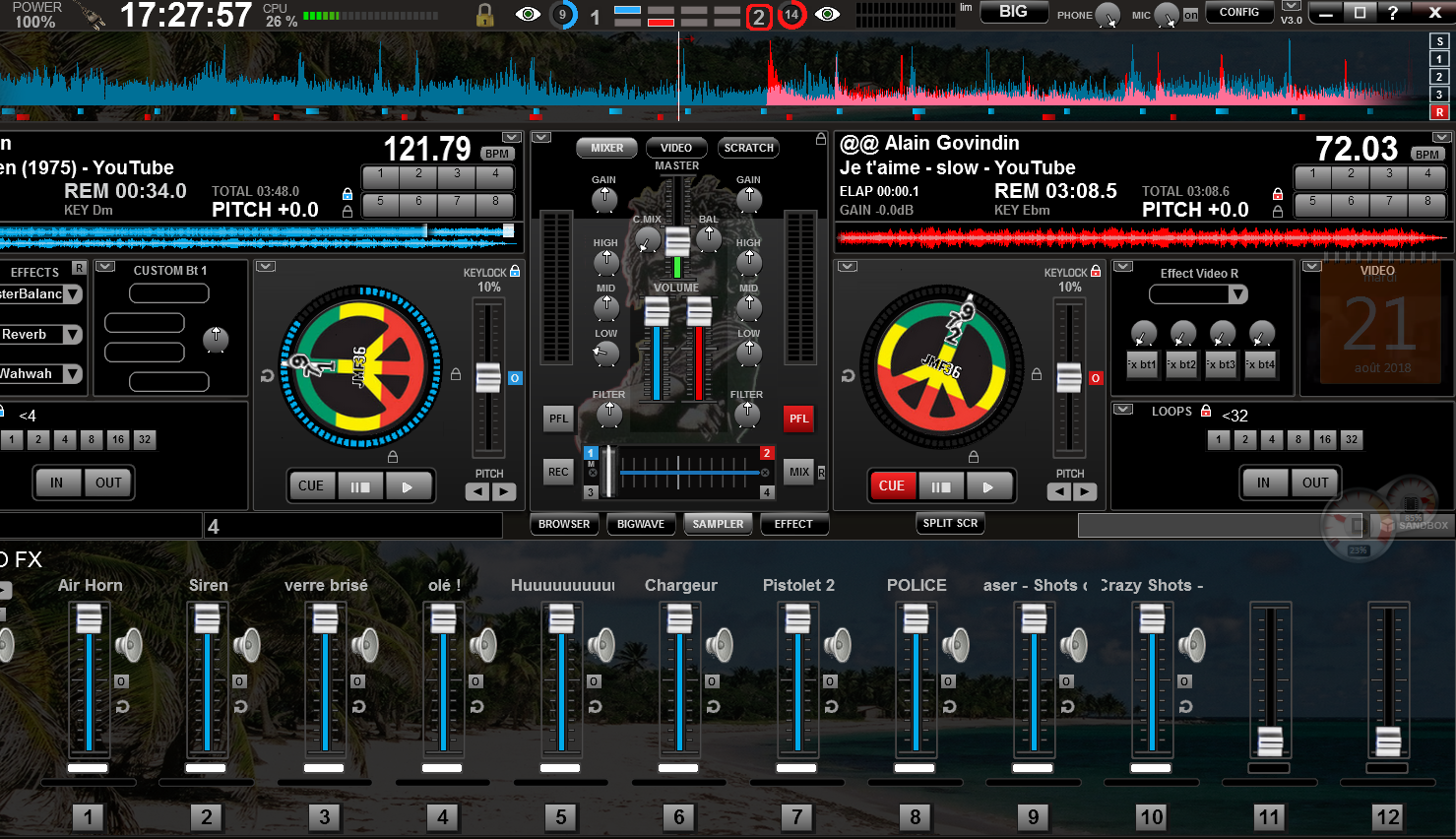Click the circular deck 9 indicator in the top bar
The width and height of the screenshot is (1456, 839).
[x=562, y=15]
